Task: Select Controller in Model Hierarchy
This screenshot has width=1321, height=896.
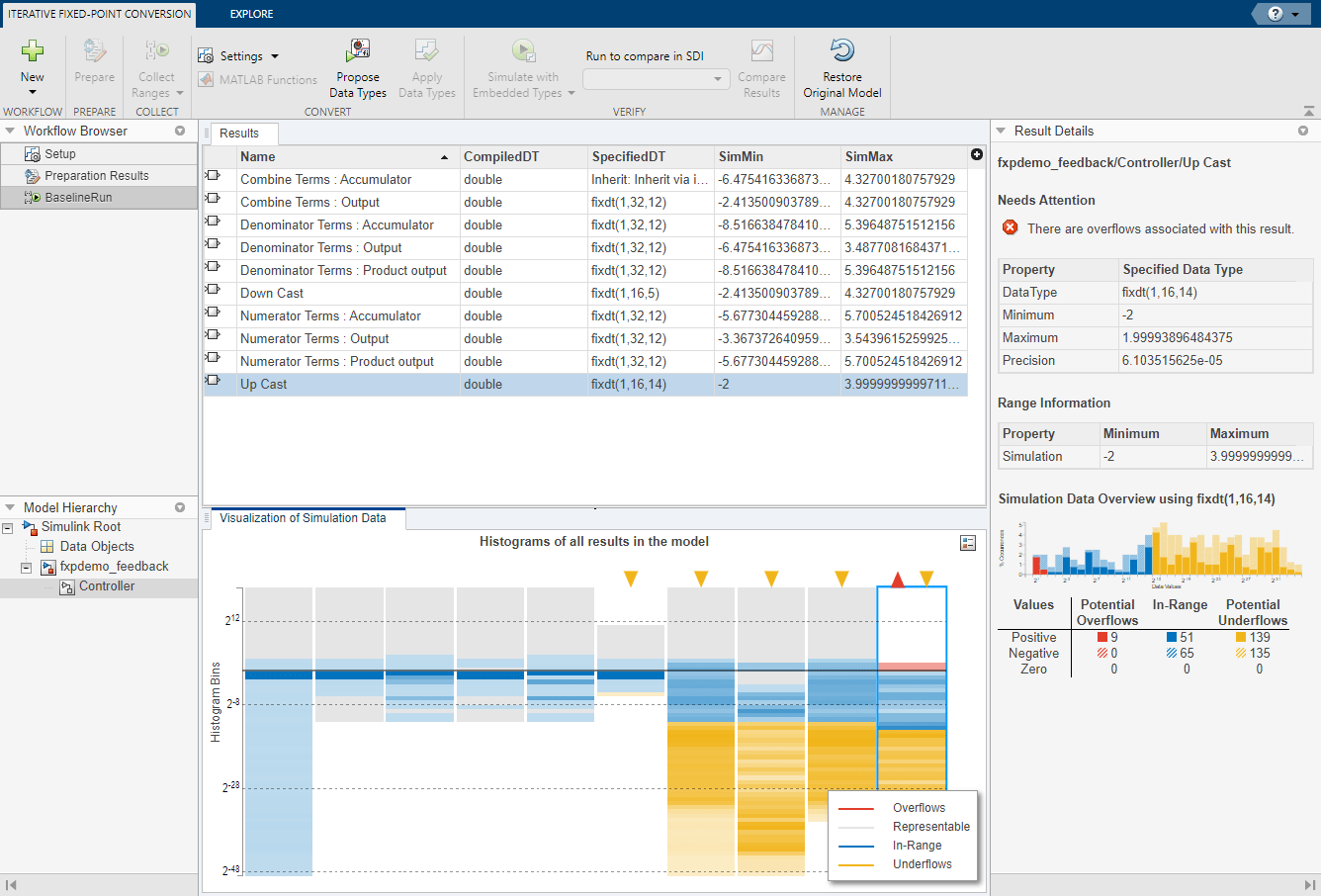Action: [107, 586]
